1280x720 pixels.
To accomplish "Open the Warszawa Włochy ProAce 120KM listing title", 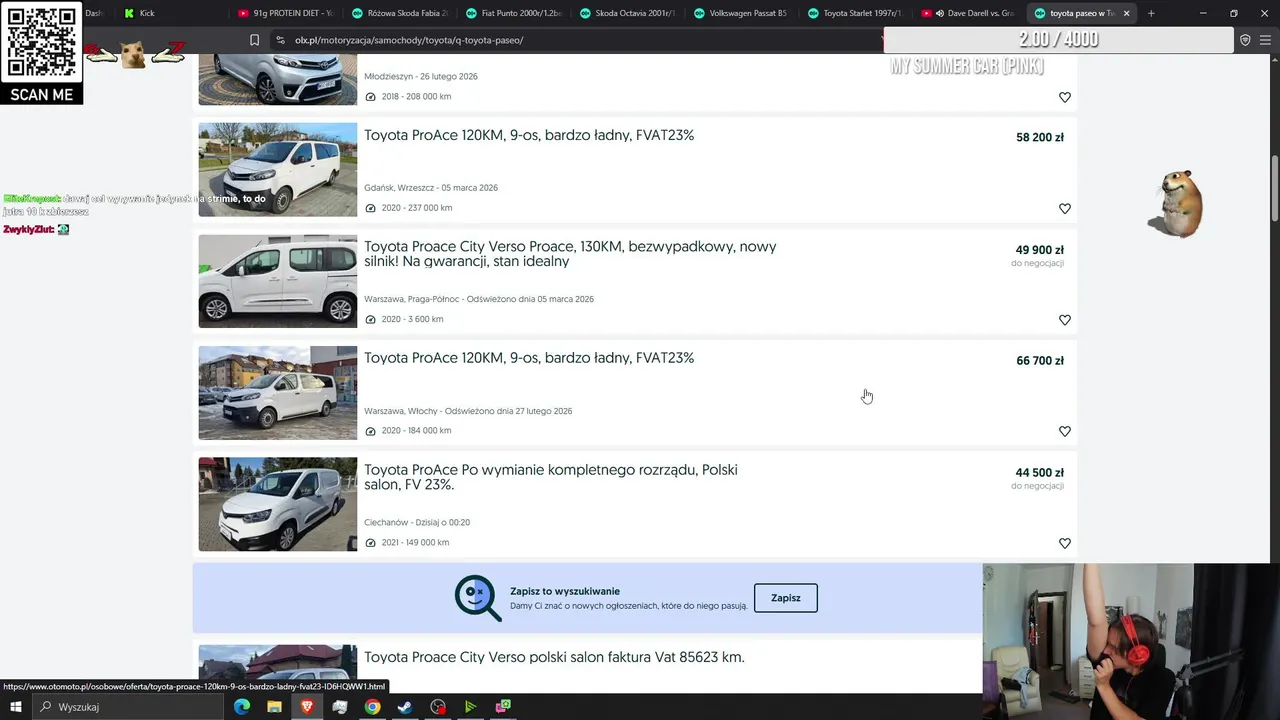I will (529, 358).
